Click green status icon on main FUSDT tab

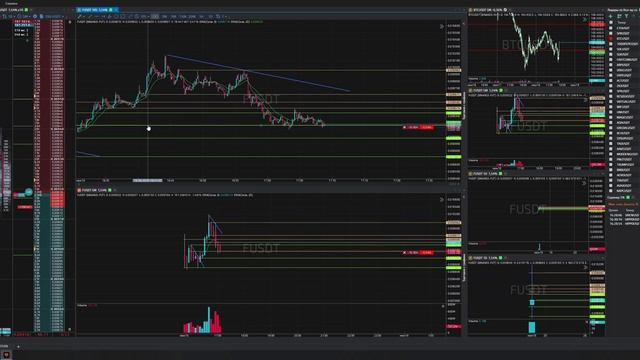click(111, 9)
